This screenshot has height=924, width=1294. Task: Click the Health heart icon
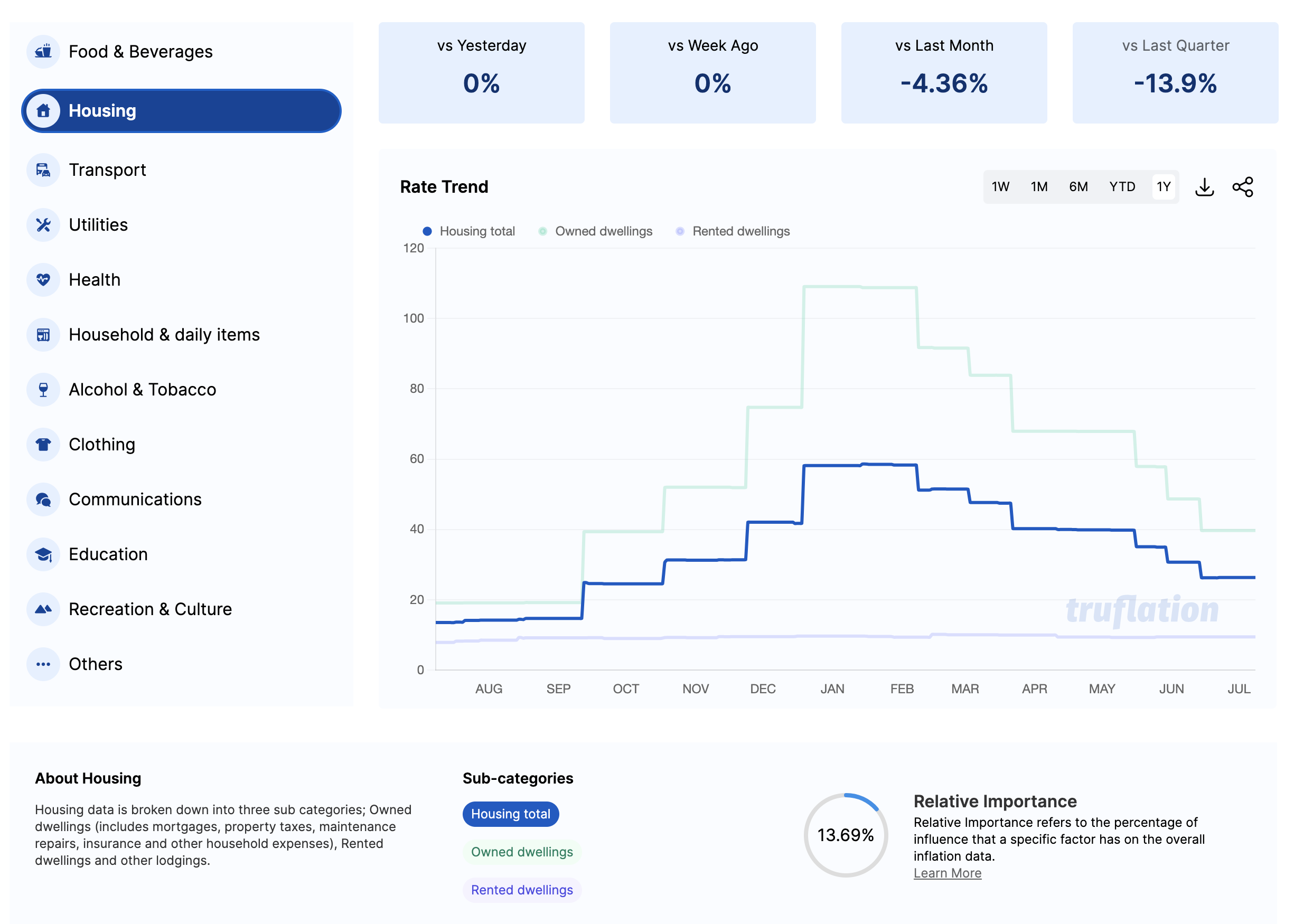click(x=43, y=279)
